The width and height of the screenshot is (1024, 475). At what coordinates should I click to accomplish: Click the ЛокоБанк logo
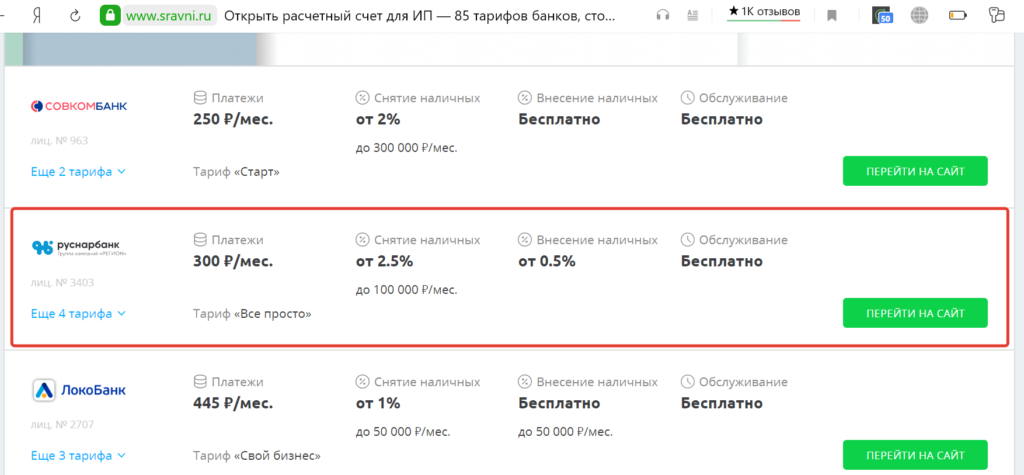79,391
